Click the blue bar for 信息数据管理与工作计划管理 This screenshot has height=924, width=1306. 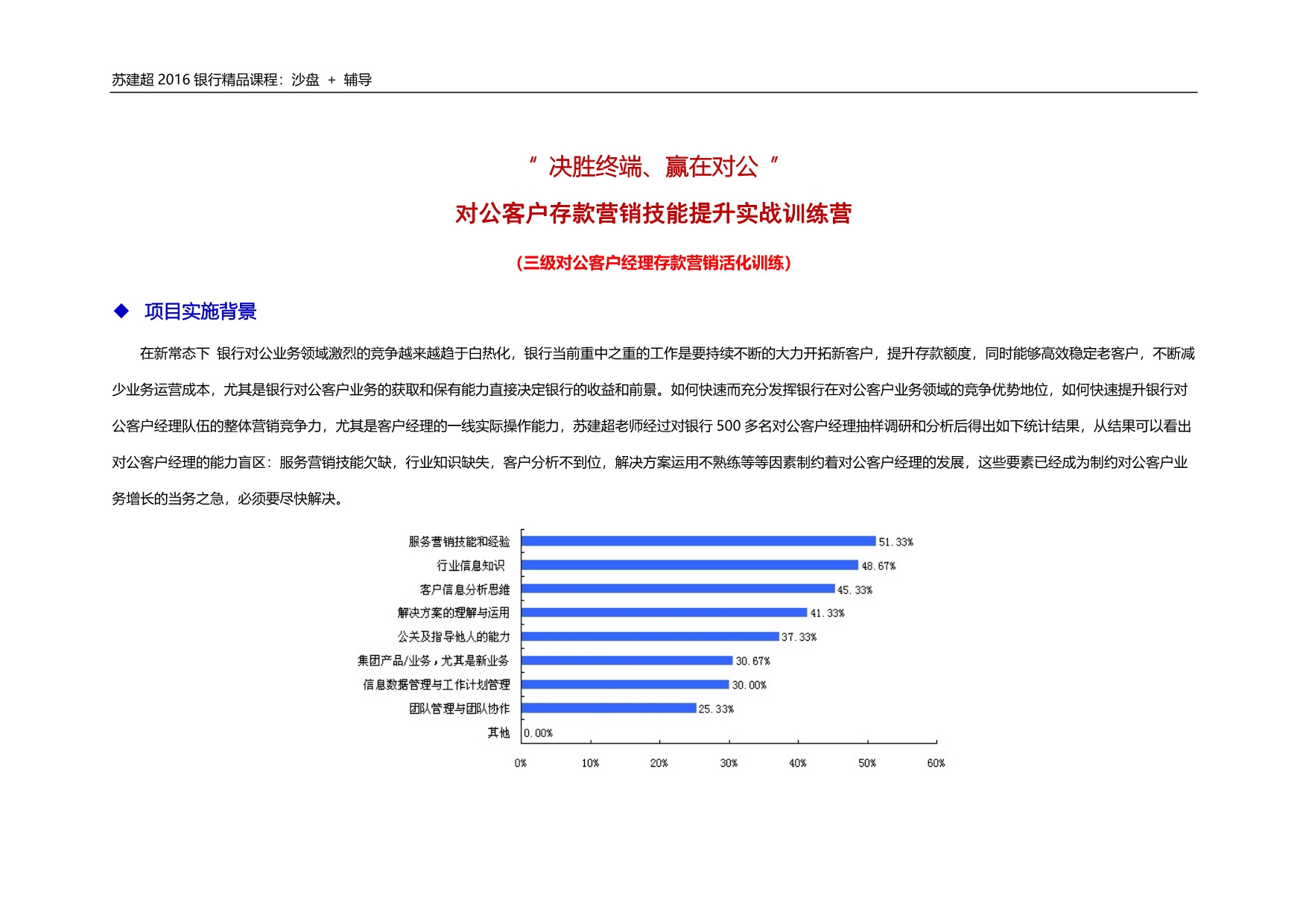625,684
